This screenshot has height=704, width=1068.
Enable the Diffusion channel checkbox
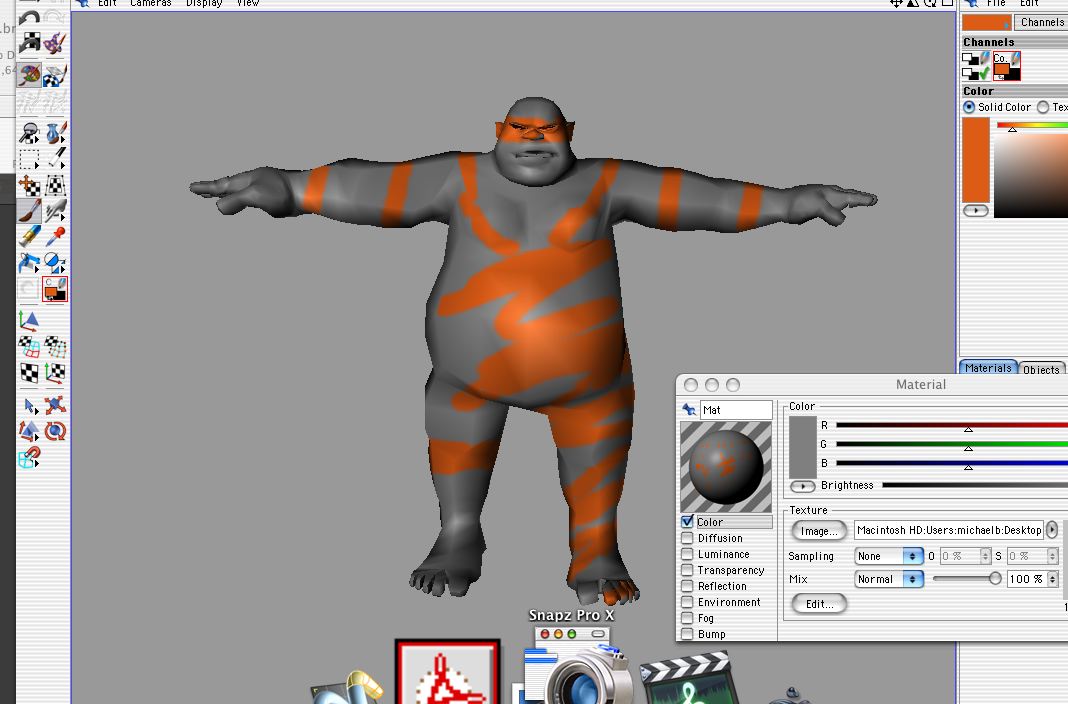pos(687,538)
